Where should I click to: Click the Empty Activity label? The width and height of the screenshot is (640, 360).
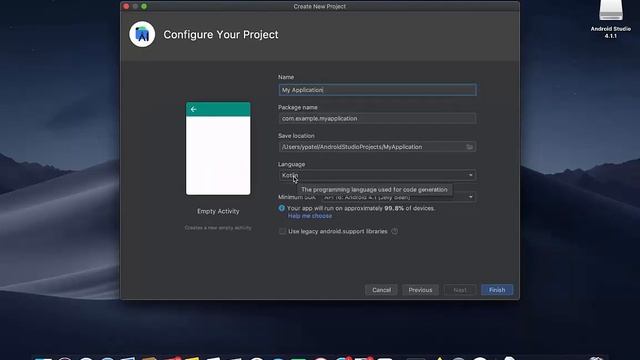coord(218,211)
